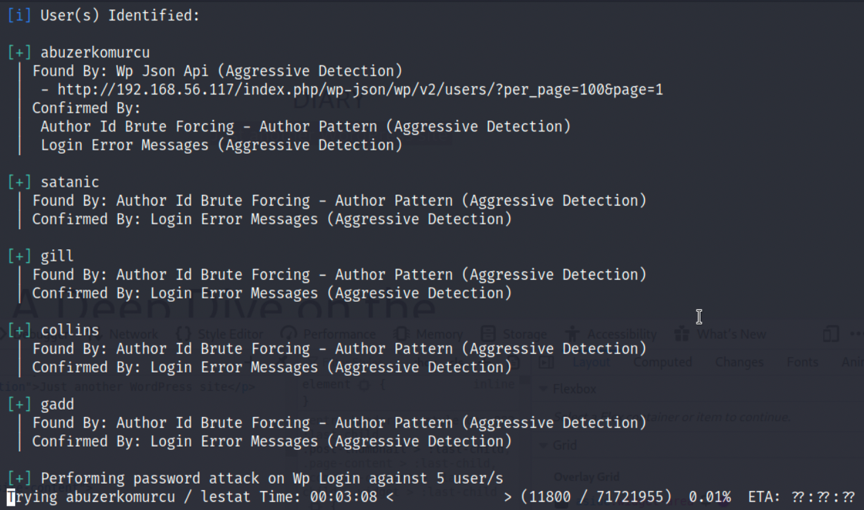The height and width of the screenshot is (510, 864).
Task: Click the [+] marker beside collins
Action: (x=19, y=330)
